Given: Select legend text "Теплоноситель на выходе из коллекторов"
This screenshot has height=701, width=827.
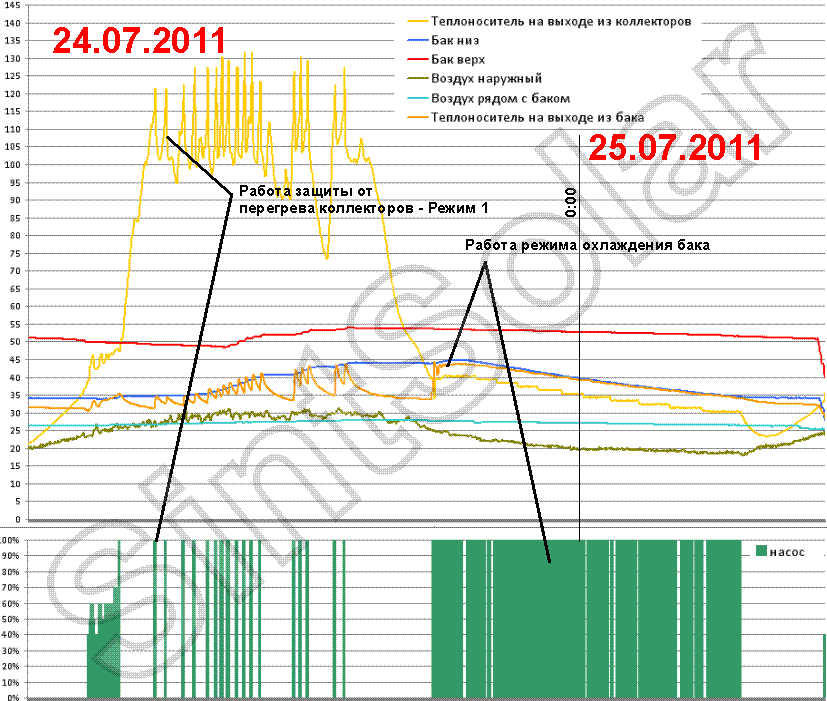Looking at the screenshot, I should pyautogui.click(x=561, y=22).
